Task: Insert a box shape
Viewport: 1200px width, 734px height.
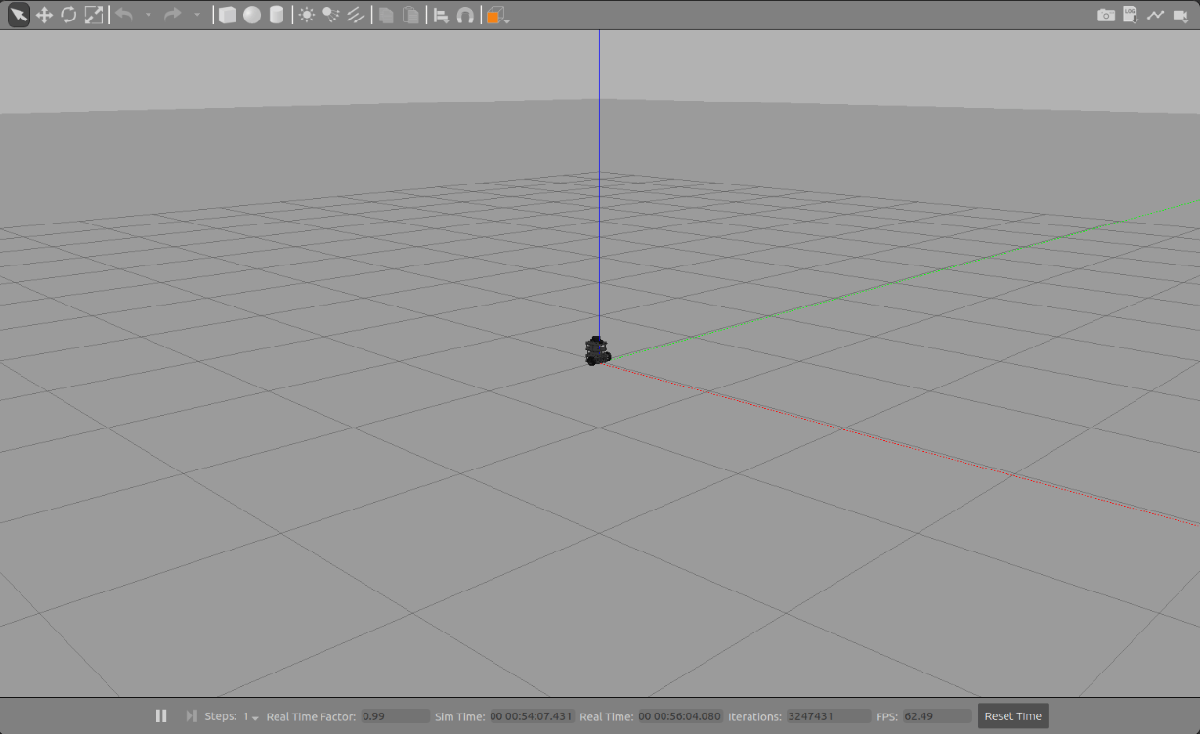Action: pos(228,15)
